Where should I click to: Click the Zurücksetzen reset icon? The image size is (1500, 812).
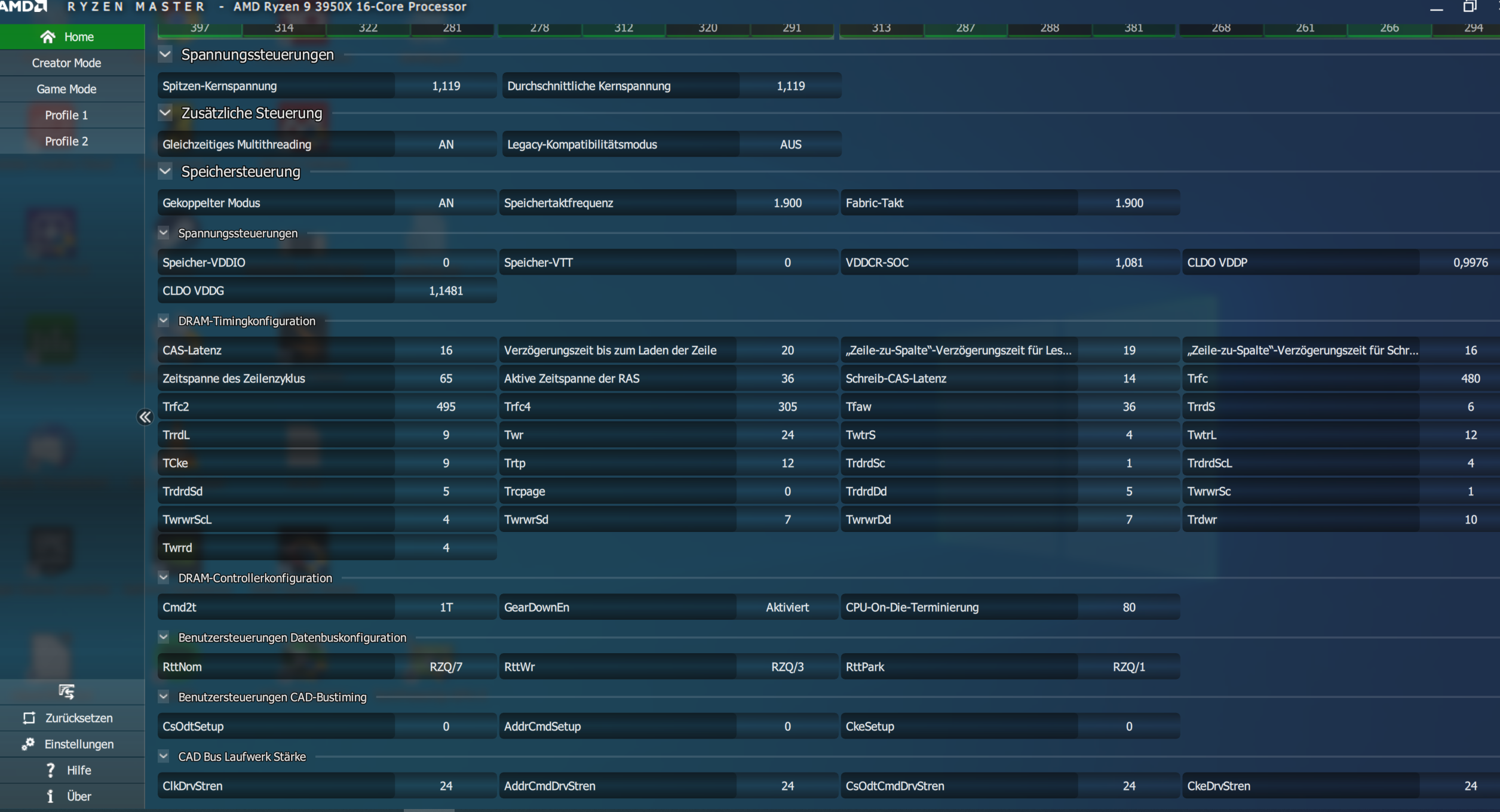pos(29,718)
